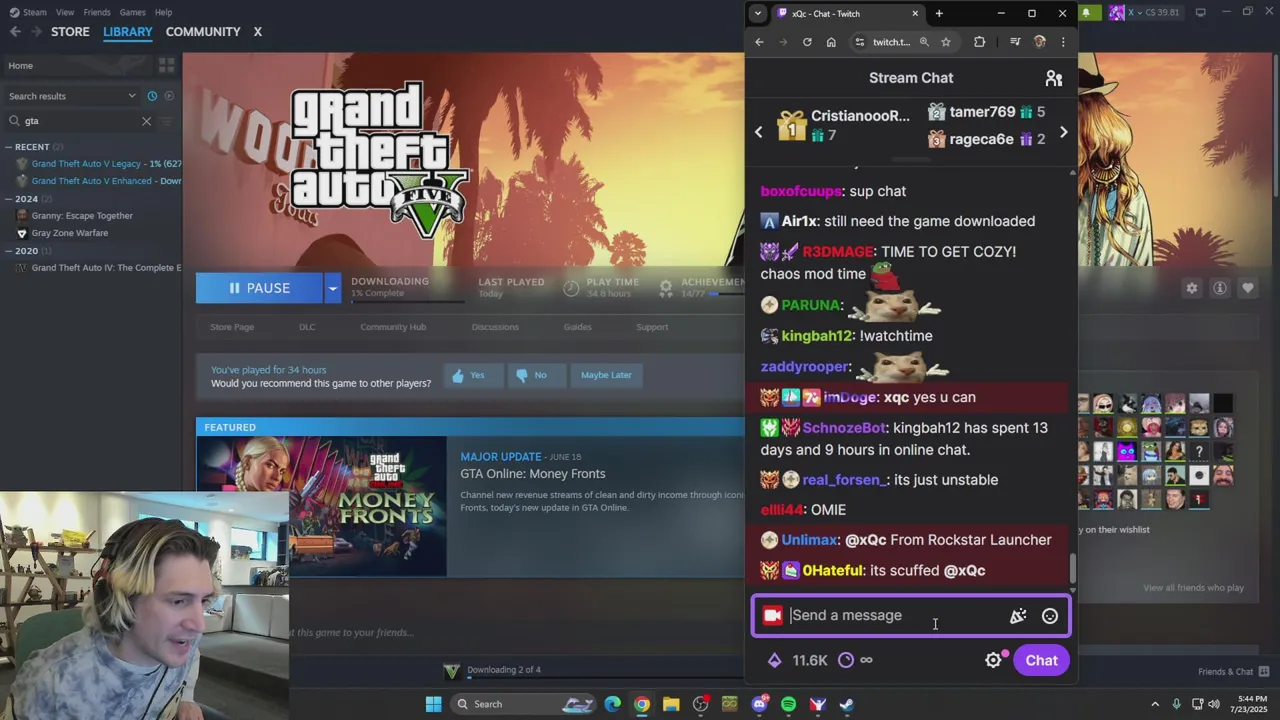Open Steam collections grid view icon
The width and height of the screenshot is (1280, 720).
[x=166, y=65]
